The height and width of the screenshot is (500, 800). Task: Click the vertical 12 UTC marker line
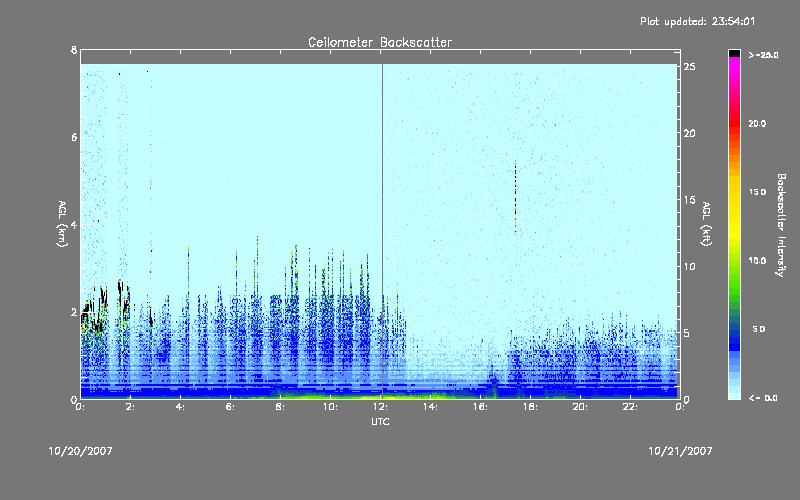pyautogui.click(x=382, y=230)
